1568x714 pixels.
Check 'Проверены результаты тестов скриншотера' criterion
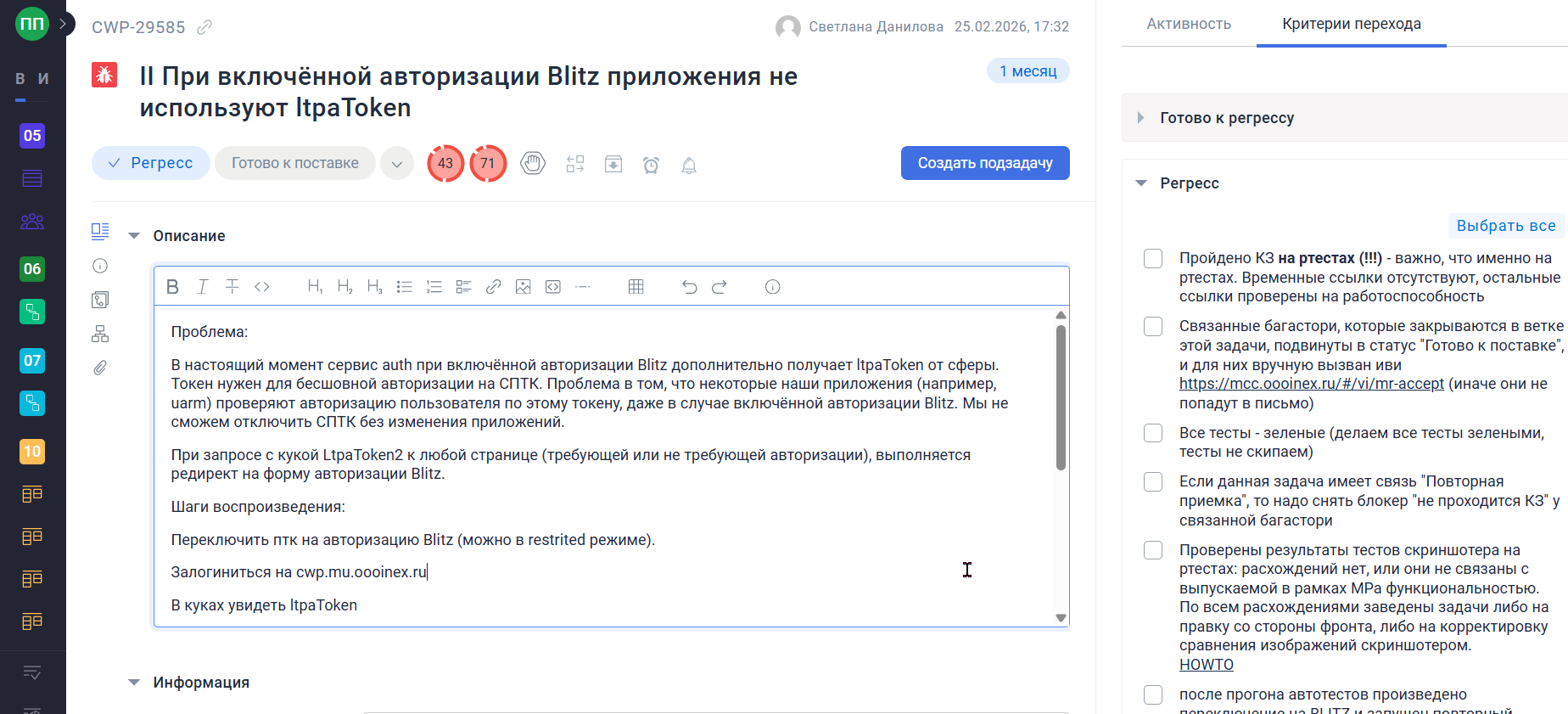pyautogui.click(x=1153, y=550)
